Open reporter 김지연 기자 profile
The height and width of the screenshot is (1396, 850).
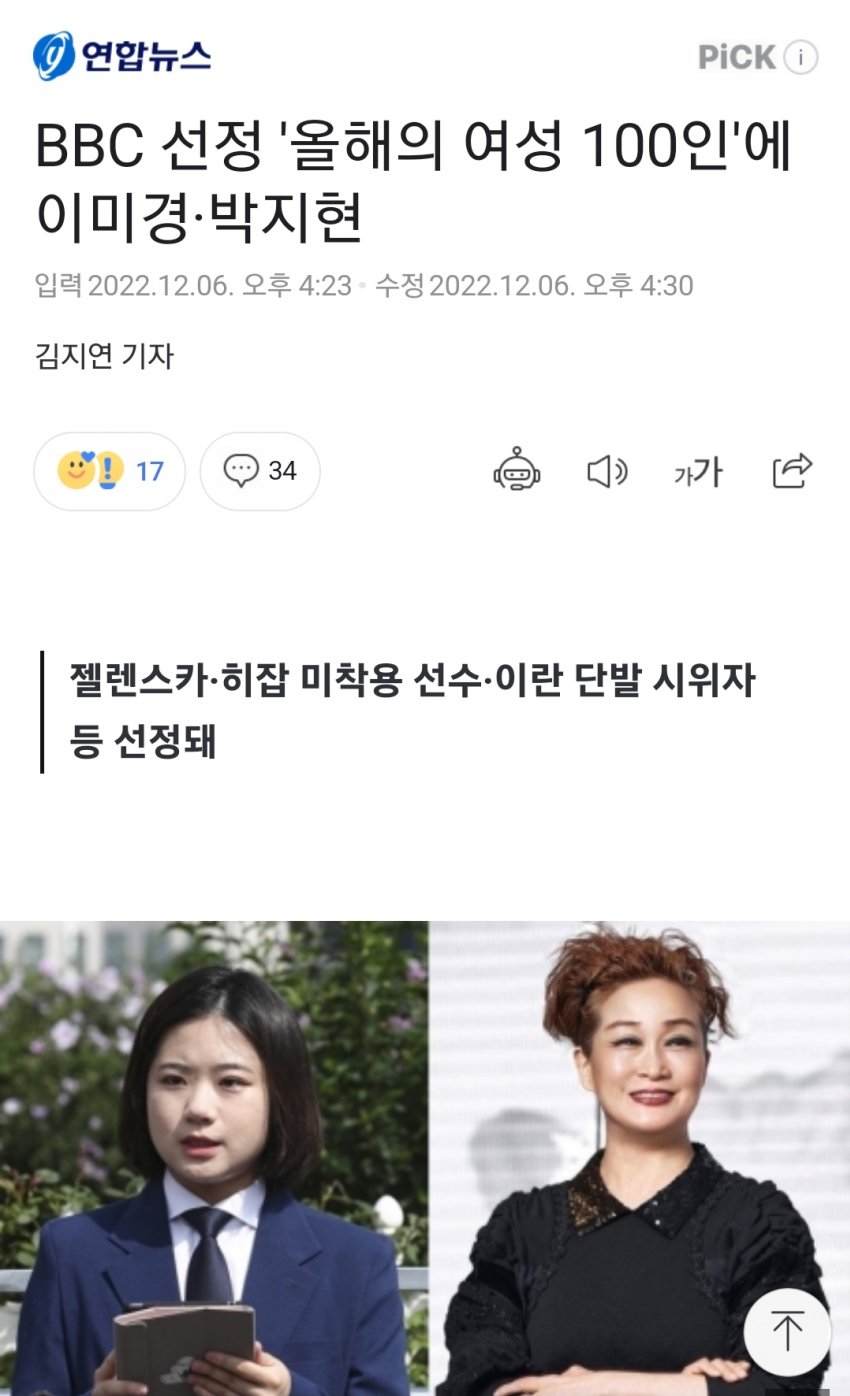tap(104, 356)
